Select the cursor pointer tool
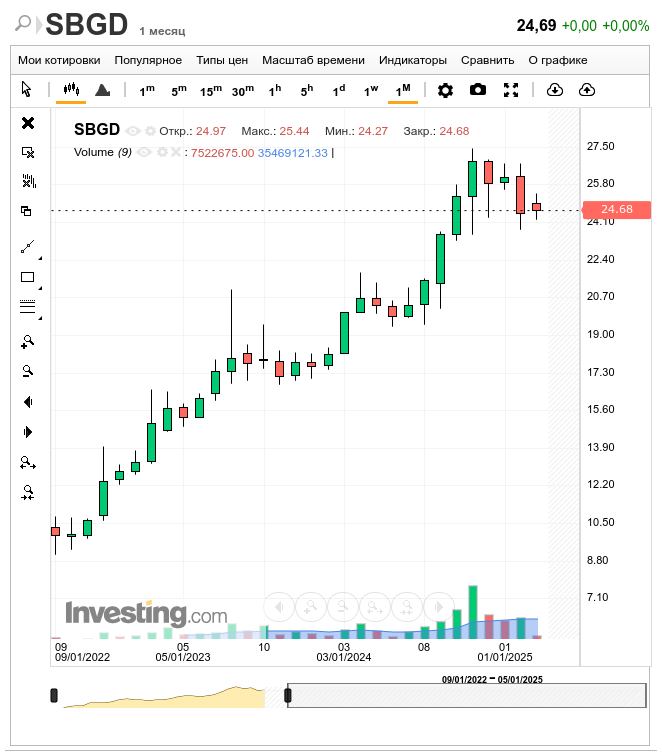 coord(26,89)
